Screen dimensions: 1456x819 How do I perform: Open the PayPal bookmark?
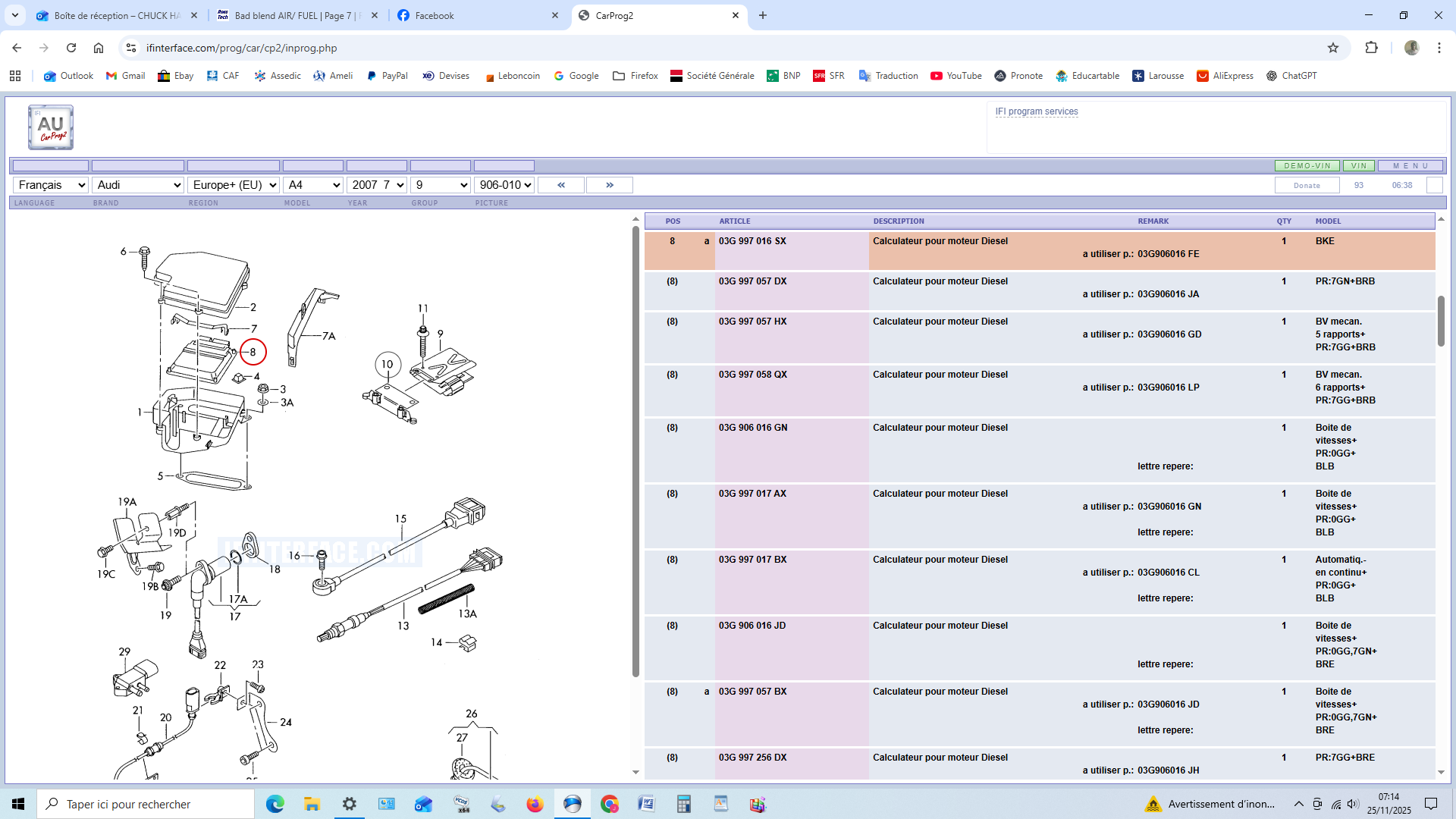387,76
